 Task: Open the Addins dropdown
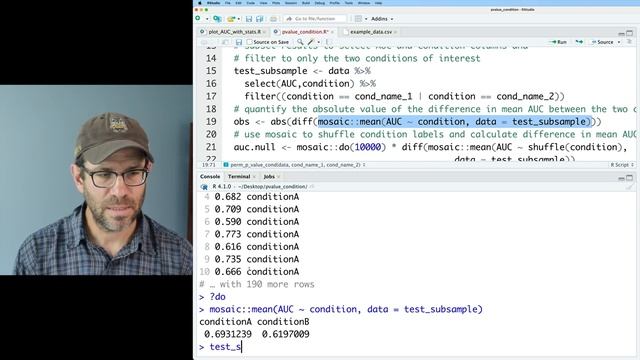(x=382, y=19)
